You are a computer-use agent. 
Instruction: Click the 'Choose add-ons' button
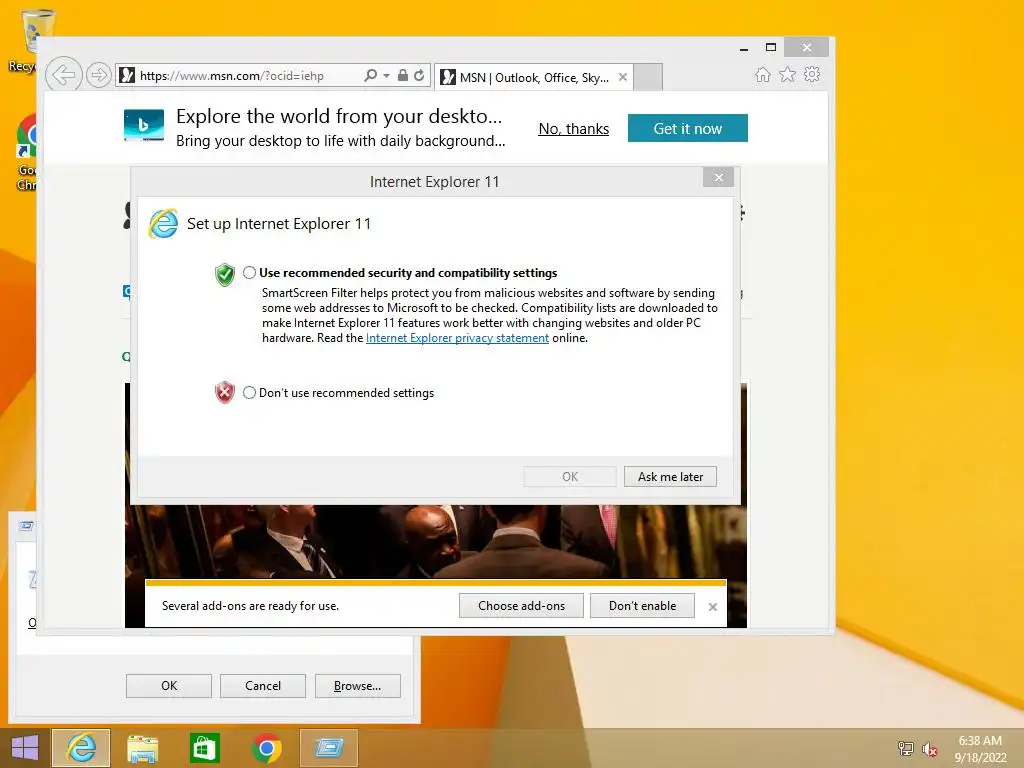tap(521, 605)
